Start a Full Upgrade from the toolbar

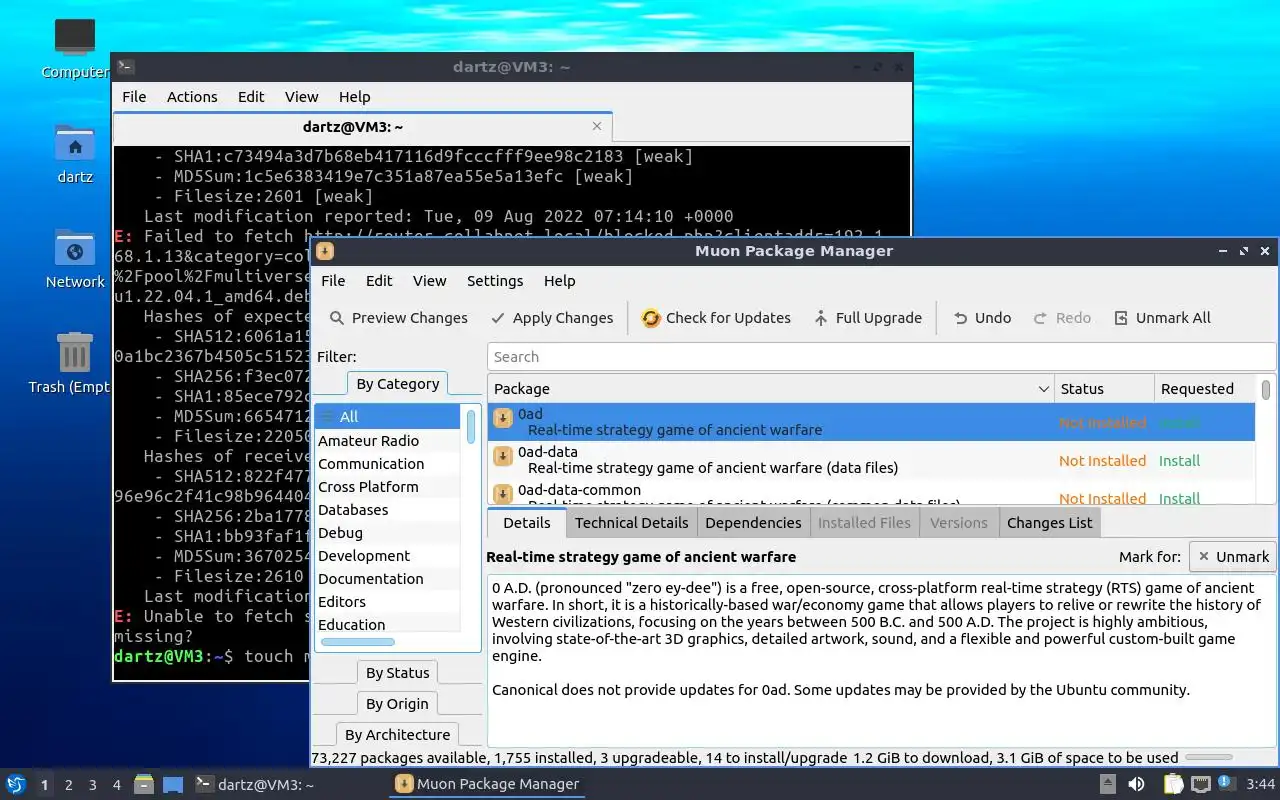pos(867,318)
